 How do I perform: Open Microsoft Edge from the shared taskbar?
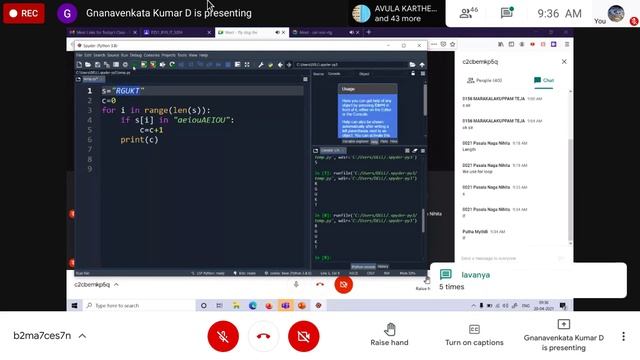pos(252,305)
